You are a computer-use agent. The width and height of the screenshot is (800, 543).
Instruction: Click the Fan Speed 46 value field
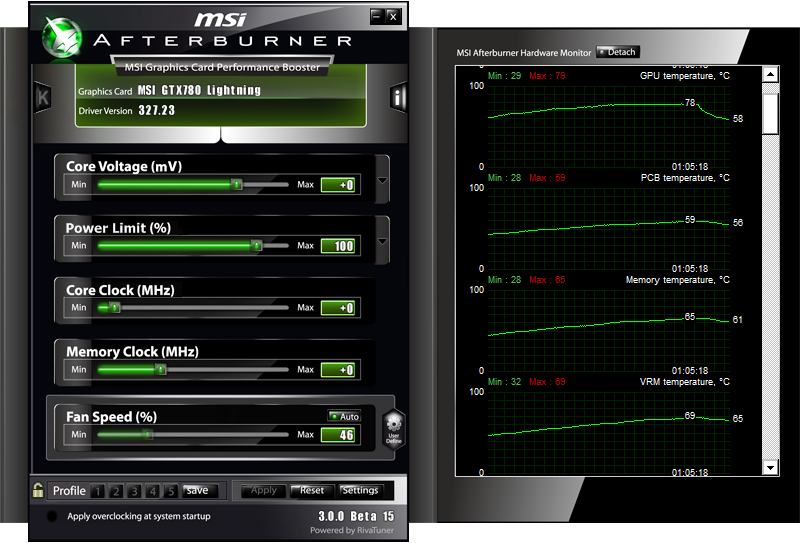(338, 435)
